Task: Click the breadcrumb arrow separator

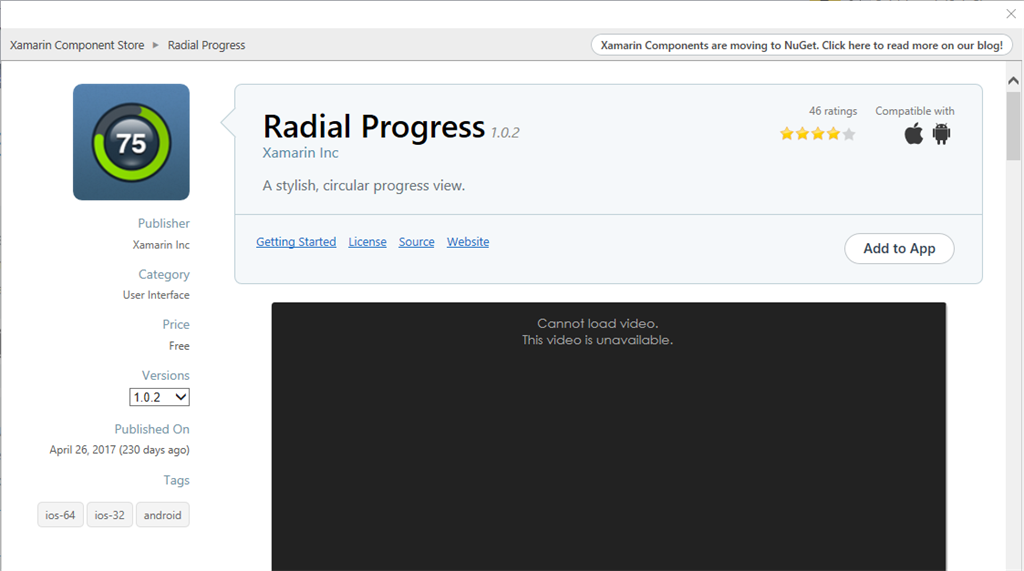Action: (155, 45)
